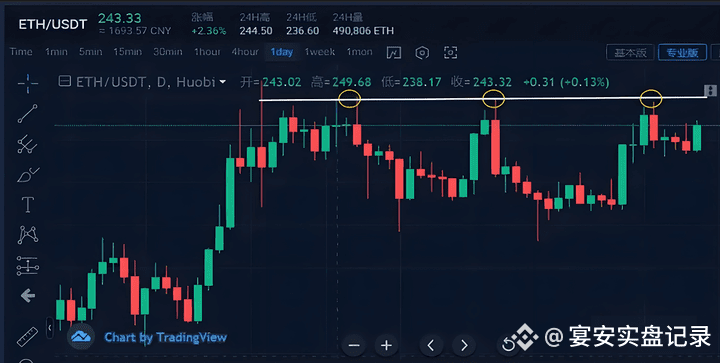The image size is (720, 363).
Task: Select the trend line drawing tool
Action: click(28, 114)
